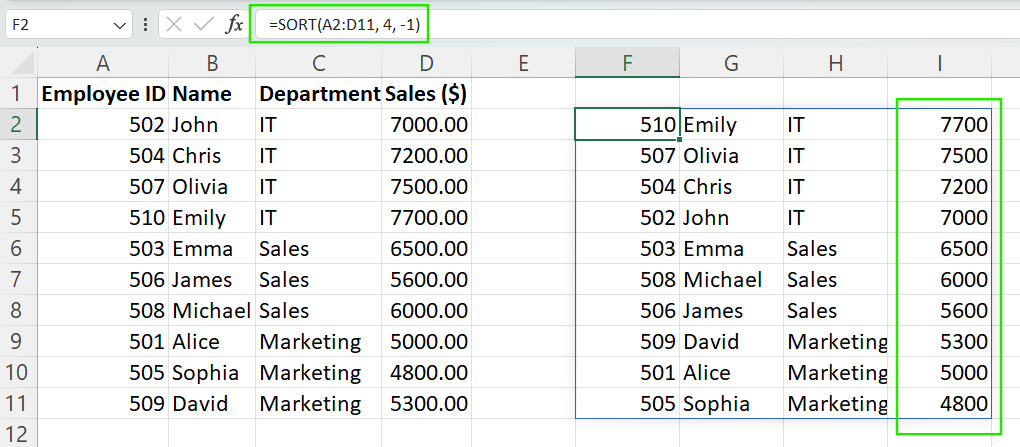Screen dimensions: 1020x447
Task: Select column C header
Action: [x=319, y=63]
